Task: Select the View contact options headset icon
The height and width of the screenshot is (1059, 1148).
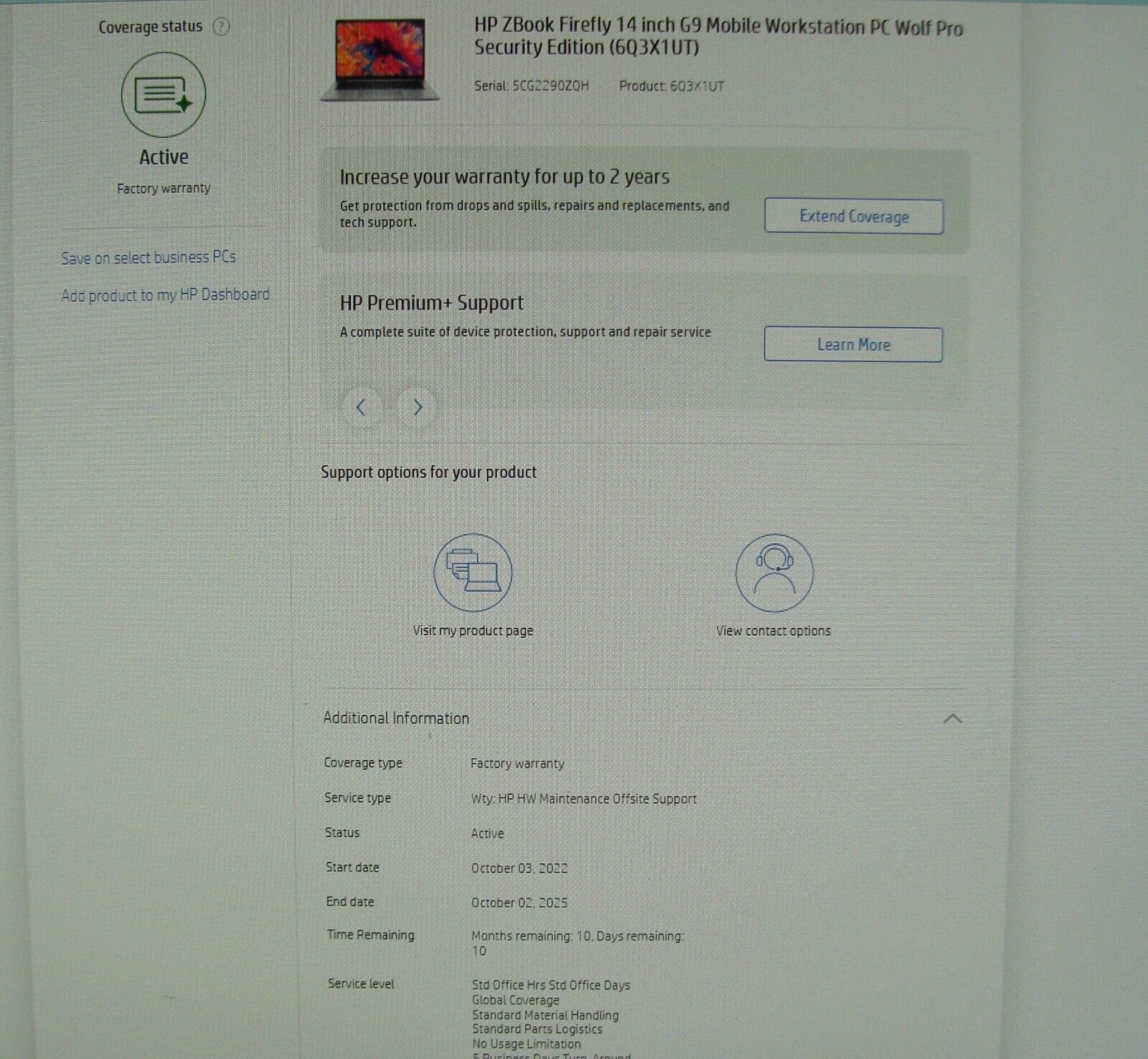Action: (773, 572)
